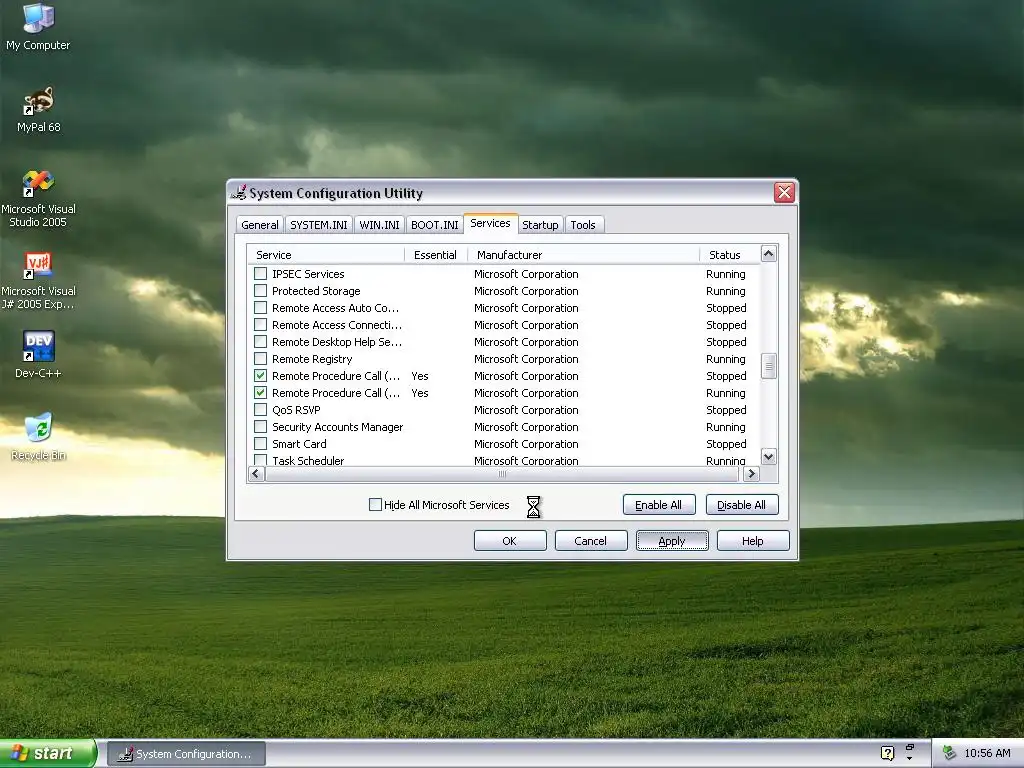The image size is (1024, 768).
Task: Select the QoS RSVP service name
Action: tap(296, 410)
